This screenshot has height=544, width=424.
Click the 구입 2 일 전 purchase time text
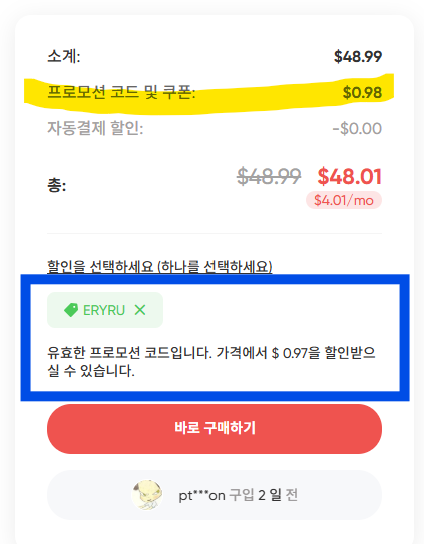pos(264,495)
